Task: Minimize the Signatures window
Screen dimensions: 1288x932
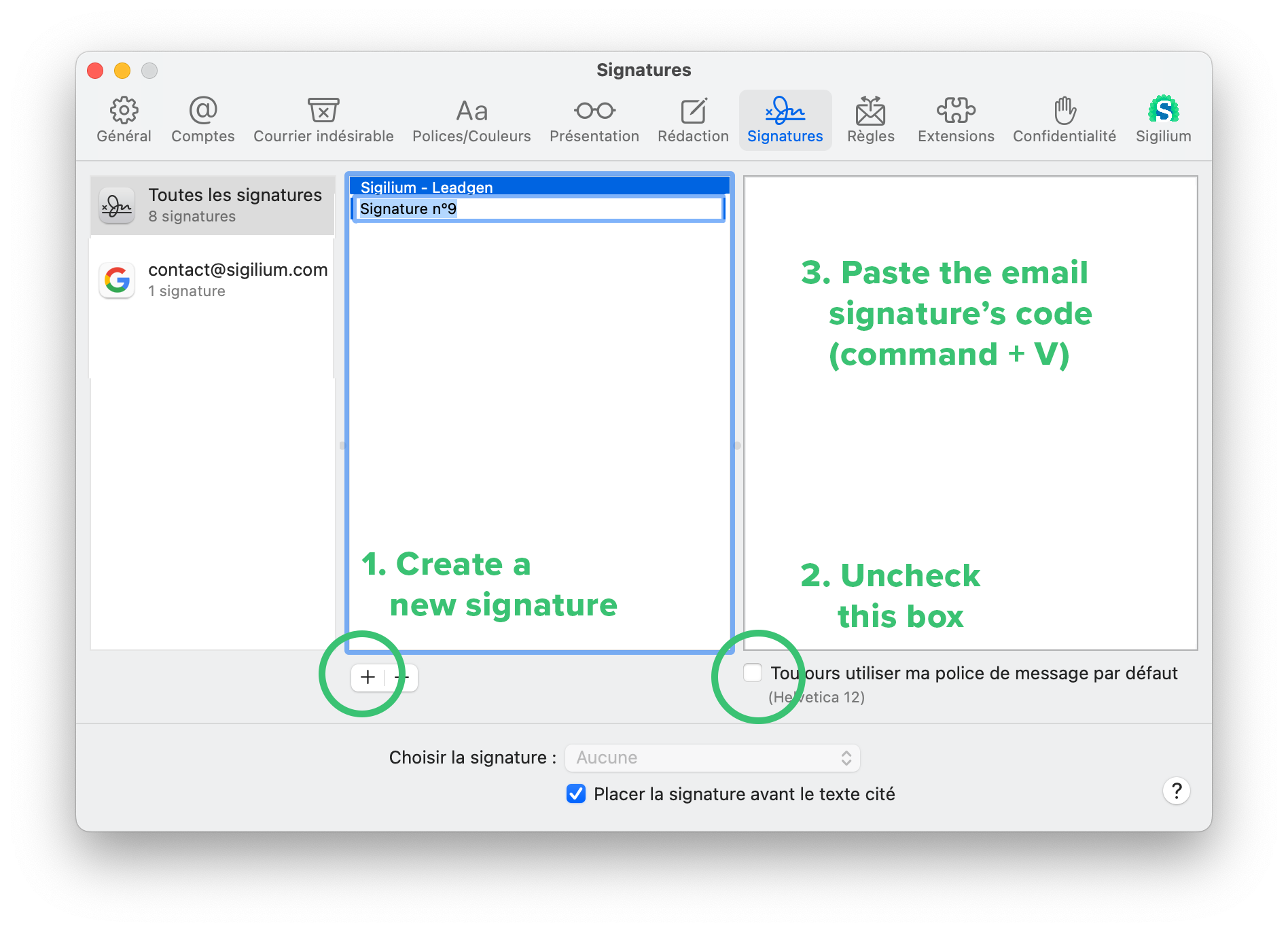Action: [x=122, y=71]
